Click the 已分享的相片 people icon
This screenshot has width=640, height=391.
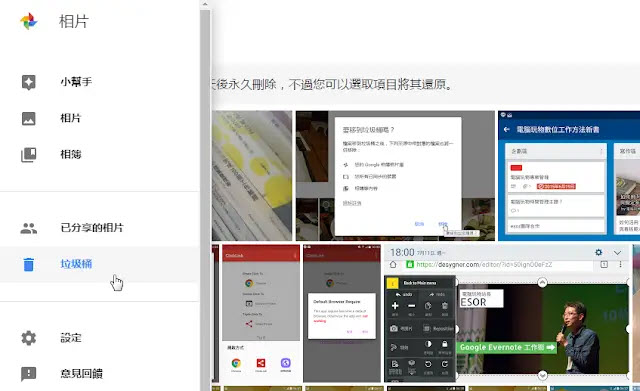click(29, 228)
